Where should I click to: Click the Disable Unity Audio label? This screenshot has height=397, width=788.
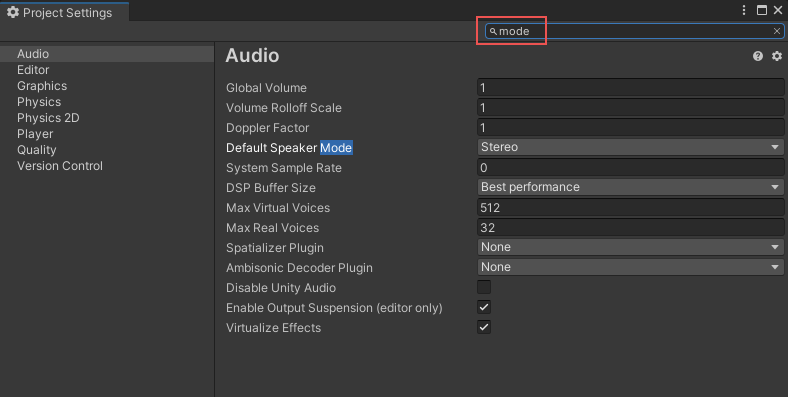(281, 288)
